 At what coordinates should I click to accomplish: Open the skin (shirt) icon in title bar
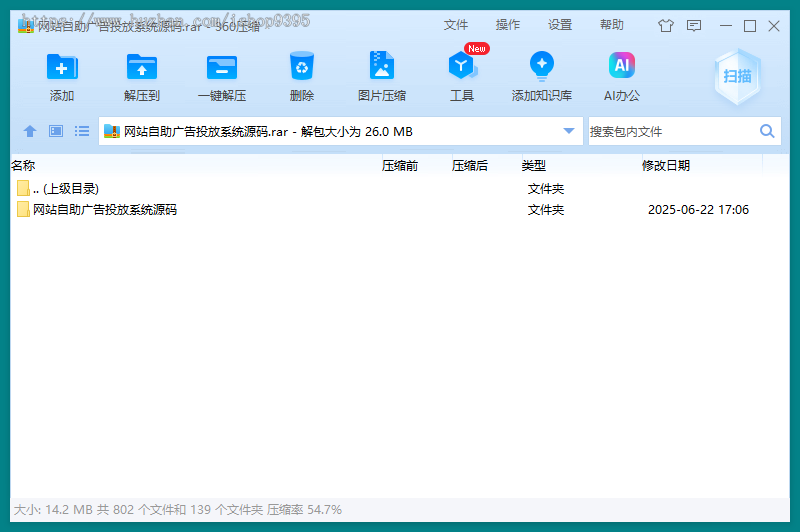[x=666, y=25]
